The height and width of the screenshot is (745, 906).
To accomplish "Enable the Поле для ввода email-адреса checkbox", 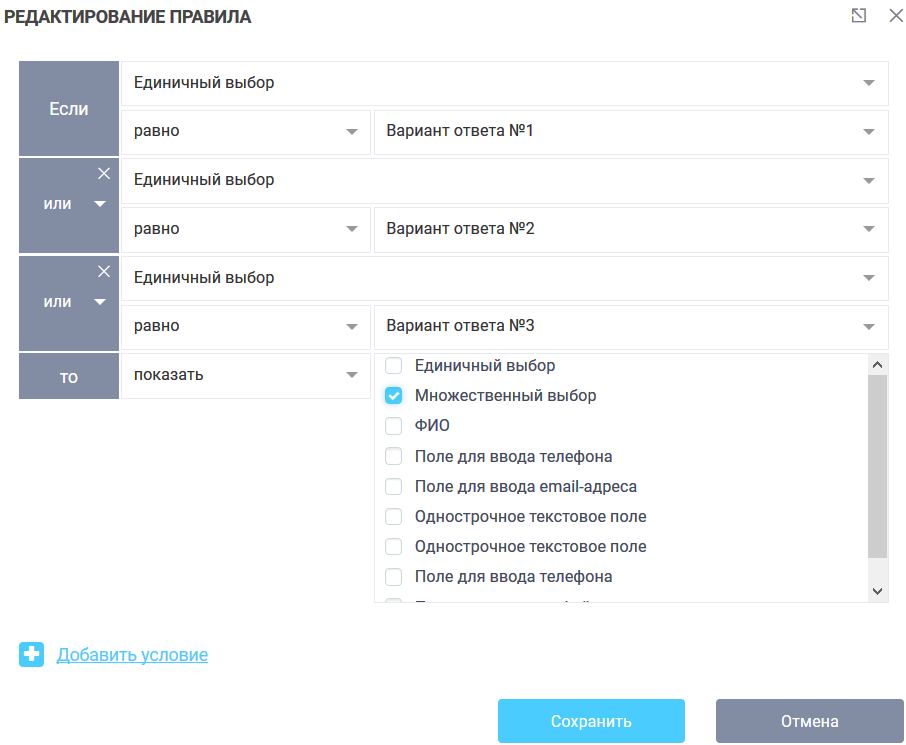I will click(x=394, y=487).
